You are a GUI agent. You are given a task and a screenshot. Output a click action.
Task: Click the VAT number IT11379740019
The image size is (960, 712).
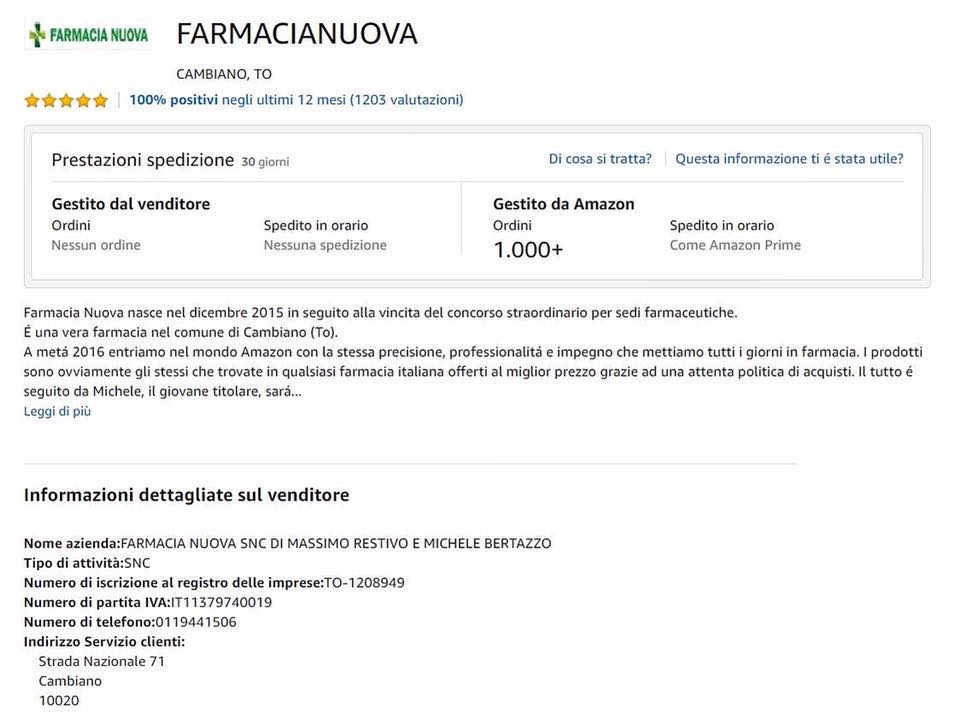click(221, 602)
